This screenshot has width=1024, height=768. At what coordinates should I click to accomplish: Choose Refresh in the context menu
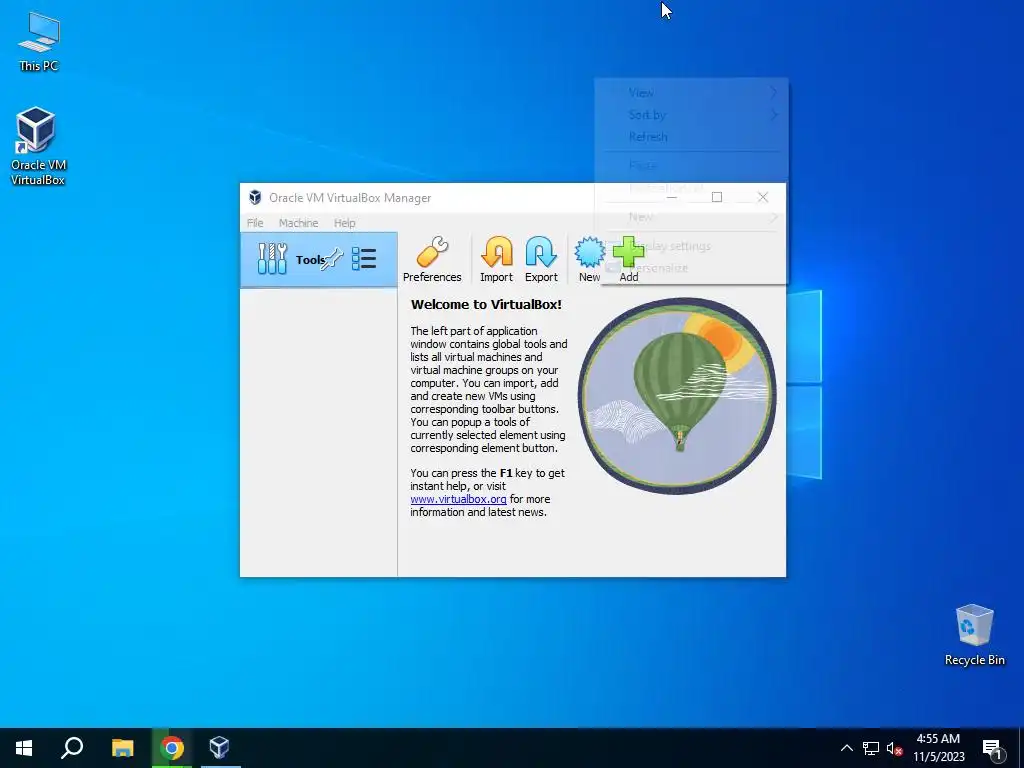tap(691, 137)
